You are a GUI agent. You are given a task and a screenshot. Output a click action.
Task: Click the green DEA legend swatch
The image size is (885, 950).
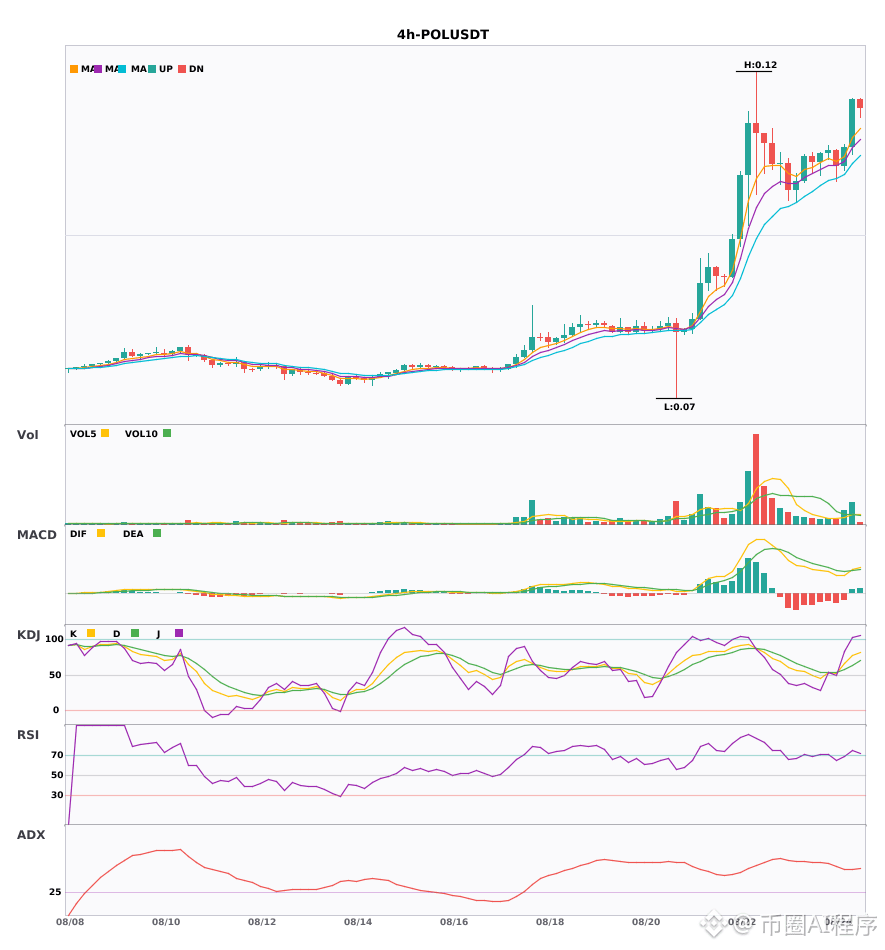pos(157,533)
